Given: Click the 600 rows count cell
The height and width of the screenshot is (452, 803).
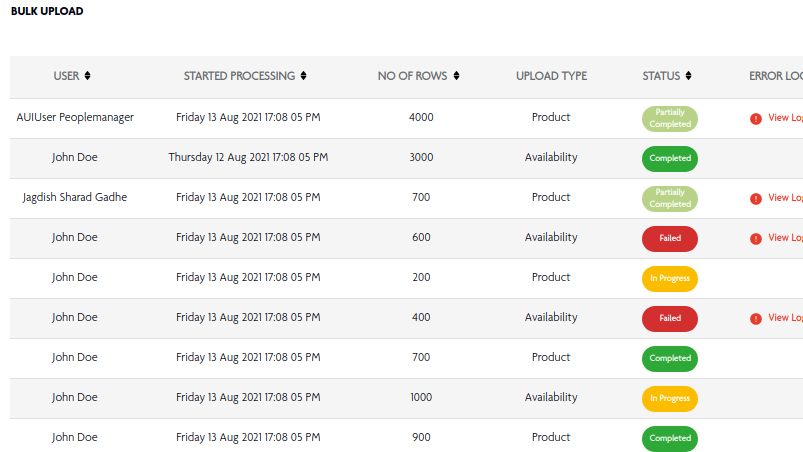Looking at the screenshot, I should click(x=421, y=237).
